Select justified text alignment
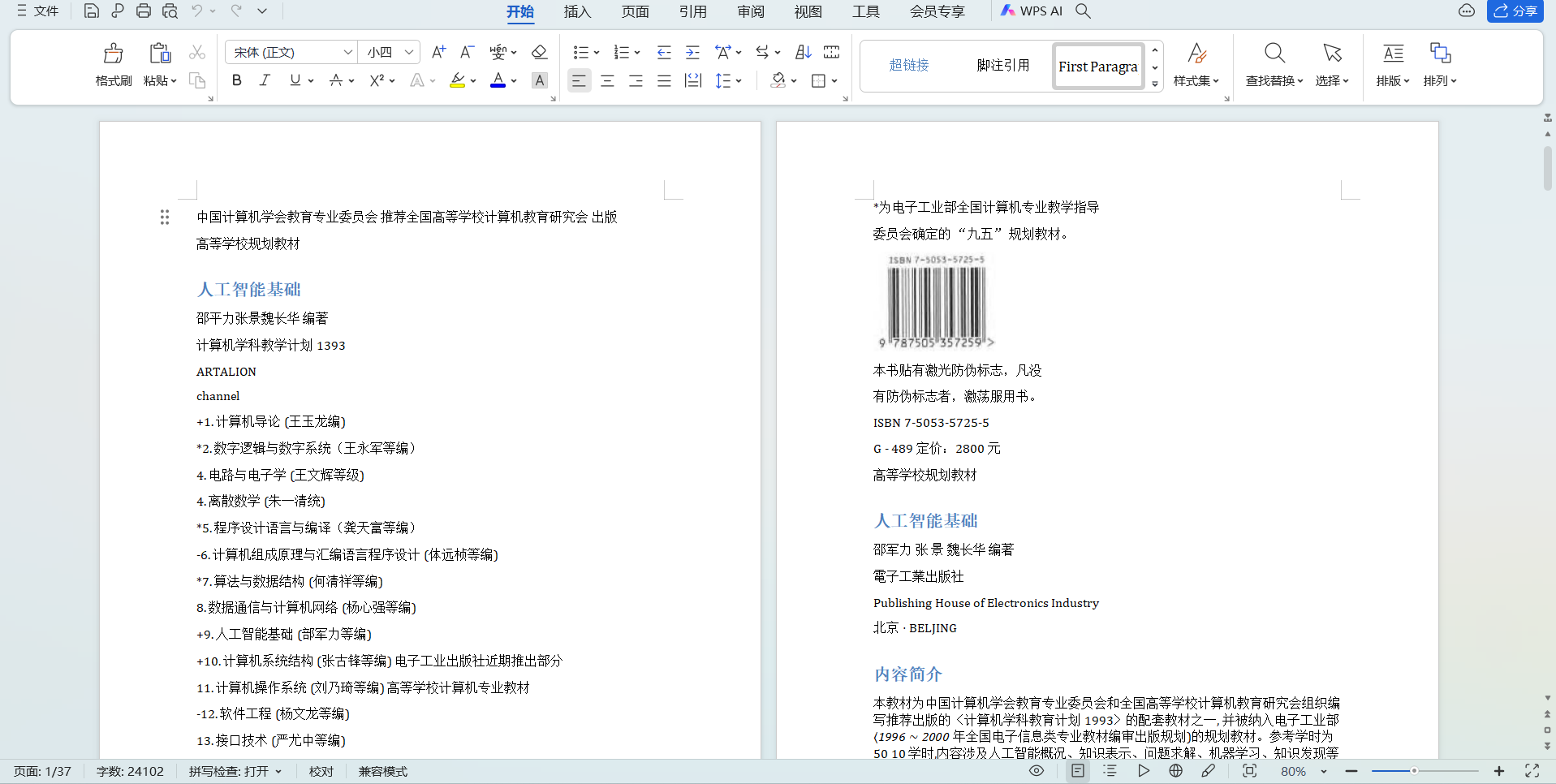Viewport: 1556px width, 784px height. click(664, 80)
